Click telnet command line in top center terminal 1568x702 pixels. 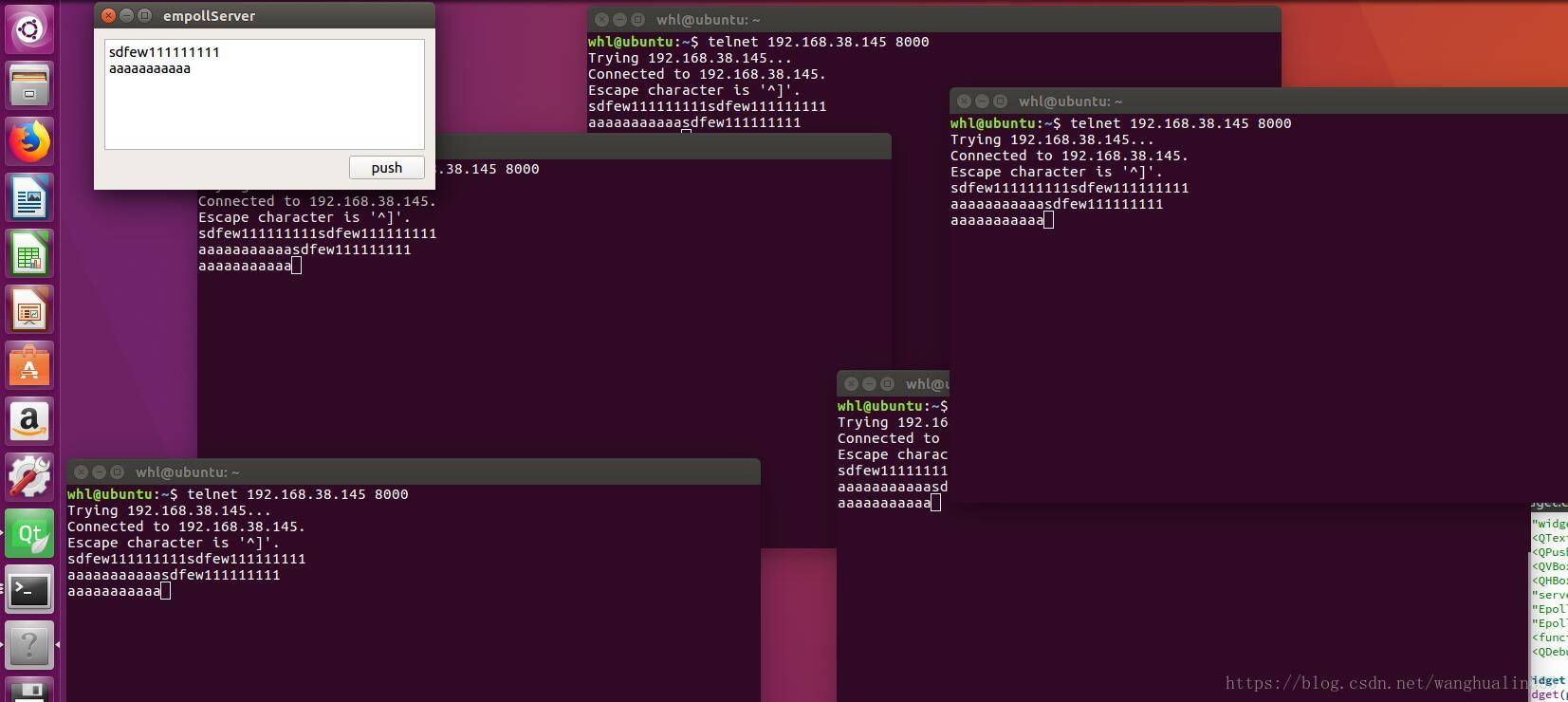[759, 42]
